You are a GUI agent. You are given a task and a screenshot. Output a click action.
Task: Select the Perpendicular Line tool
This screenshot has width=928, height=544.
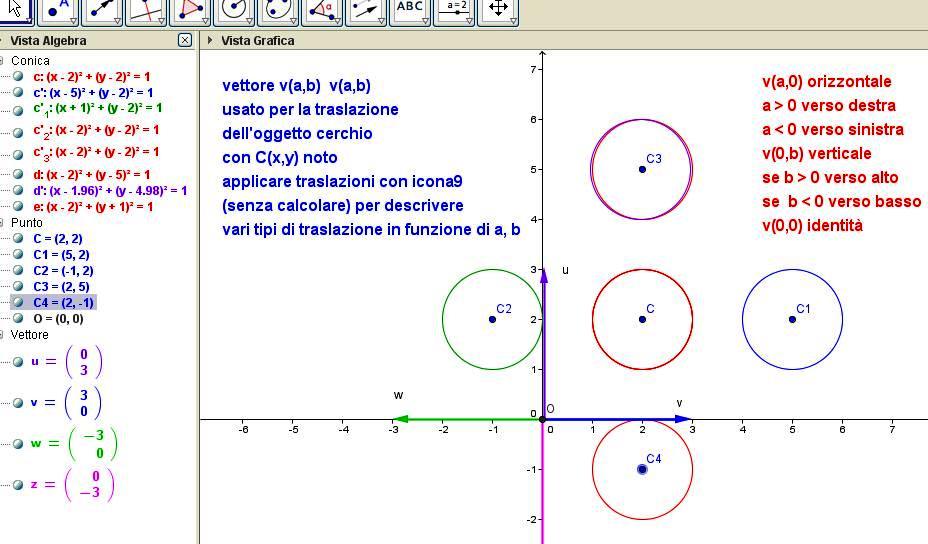pyautogui.click(x=145, y=11)
